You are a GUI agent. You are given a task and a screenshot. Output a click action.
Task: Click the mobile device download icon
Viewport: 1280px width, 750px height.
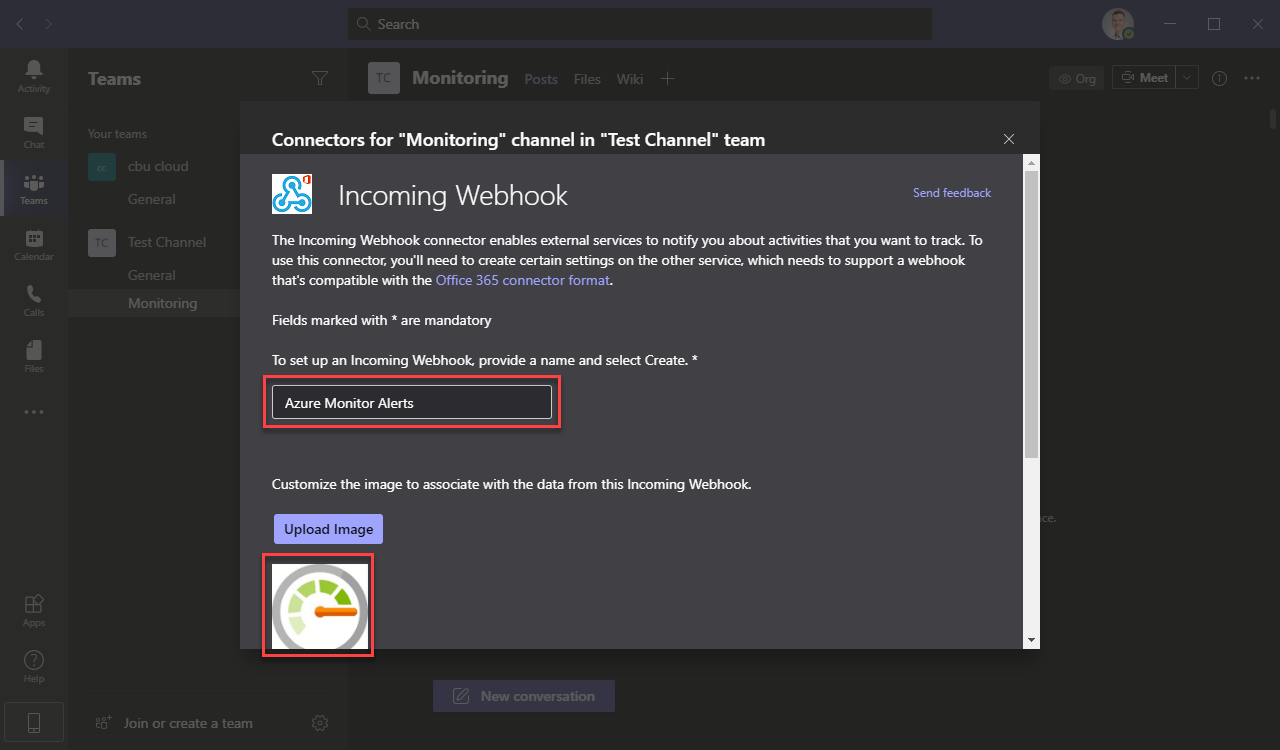pyautogui.click(x=34, y=722)
